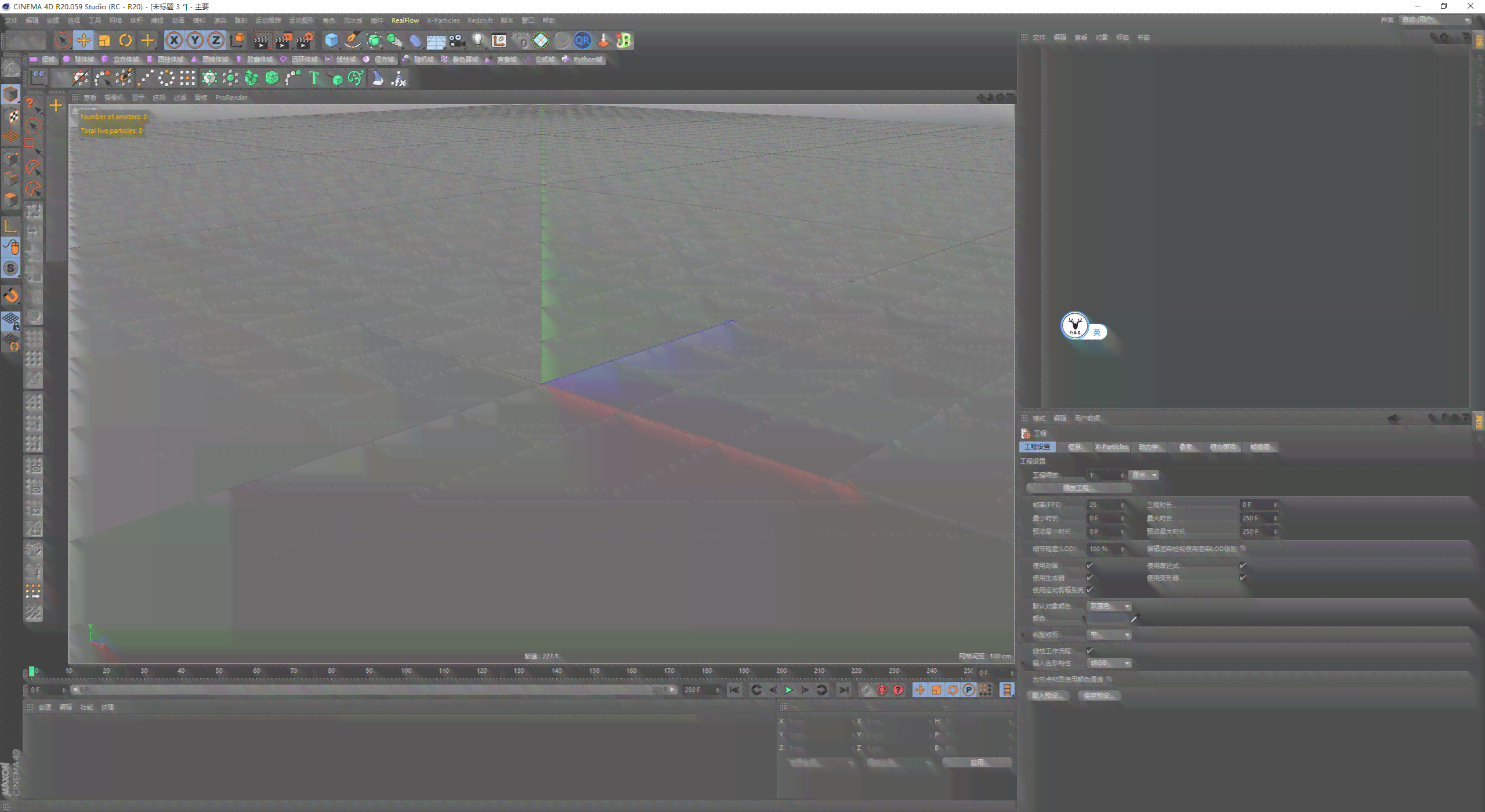Screen dimensions: 1485x812
Task: Click the 保存预设 button
Action: click(1099, 696)
